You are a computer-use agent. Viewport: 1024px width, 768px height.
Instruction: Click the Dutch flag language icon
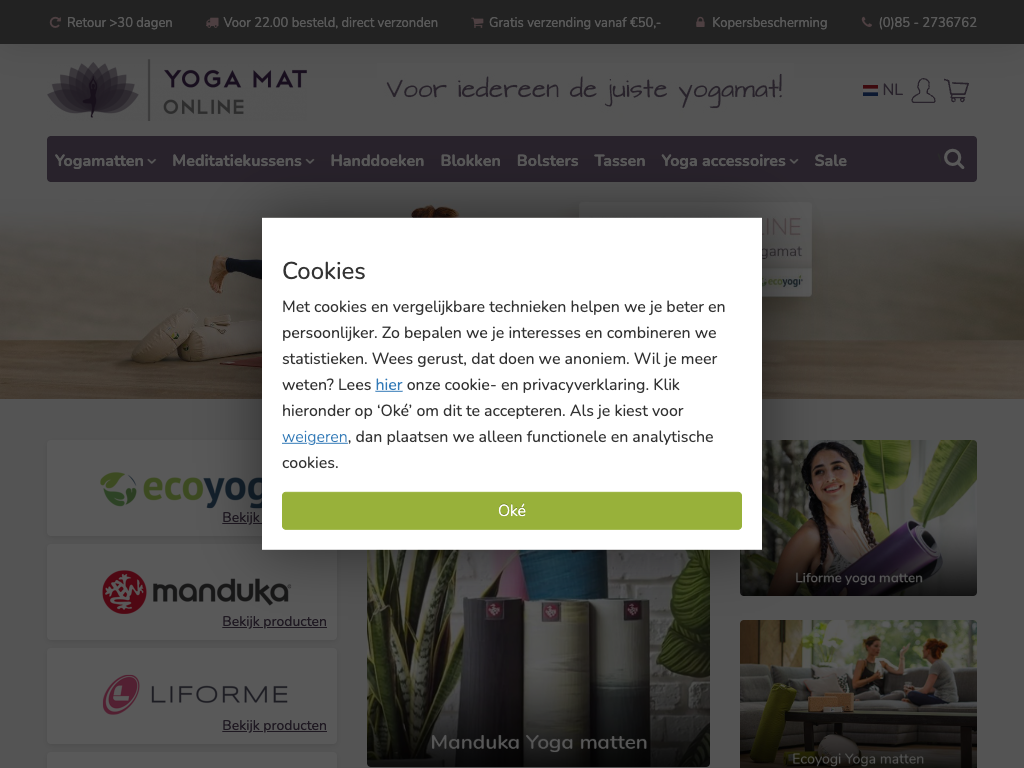click(x=870, y=90)
